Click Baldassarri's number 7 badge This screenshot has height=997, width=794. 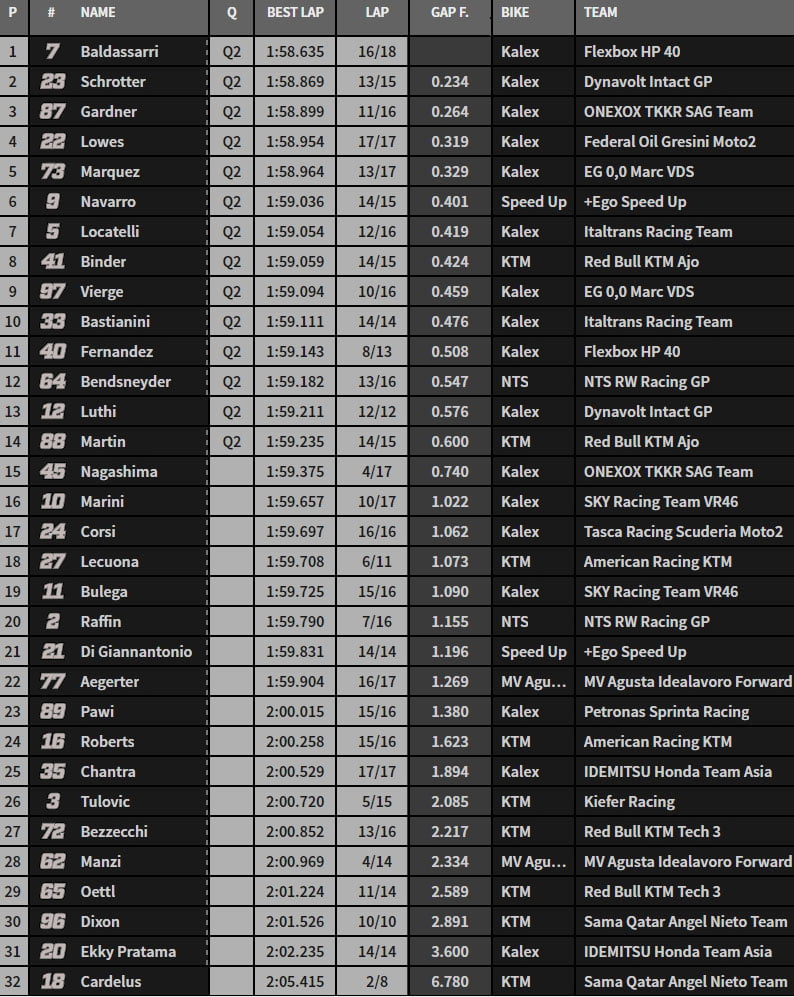pyautogui.click(x=52, y=52)
